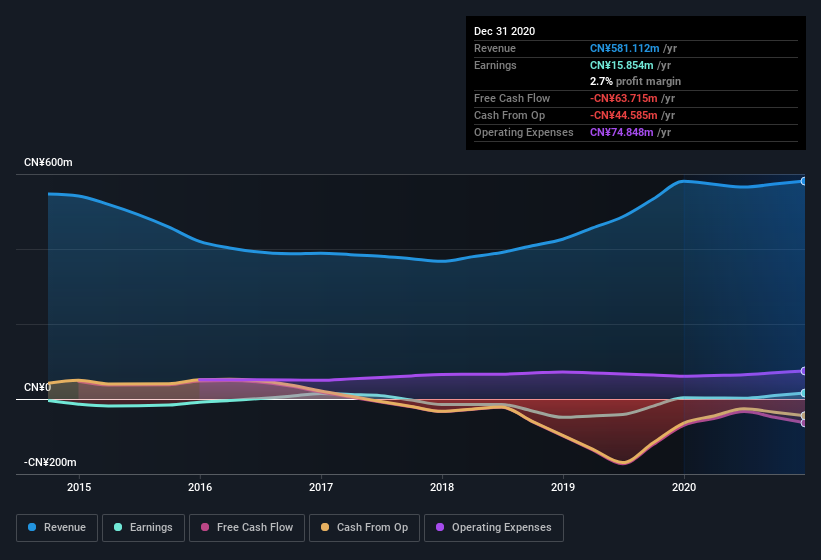Click the -CN¥63.715m free cash flow value

point(624,98)
